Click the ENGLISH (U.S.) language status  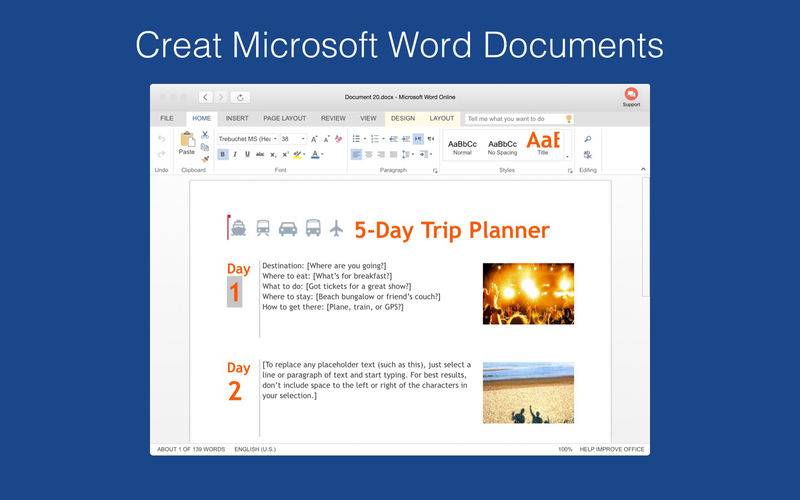pyautogui.click(x=255, y=449)
